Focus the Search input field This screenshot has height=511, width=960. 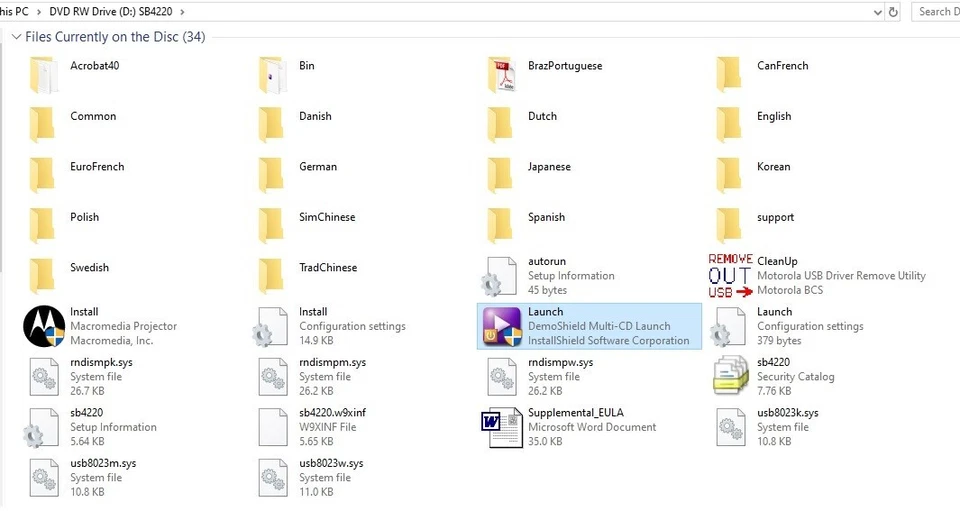(x=937, y=12)
